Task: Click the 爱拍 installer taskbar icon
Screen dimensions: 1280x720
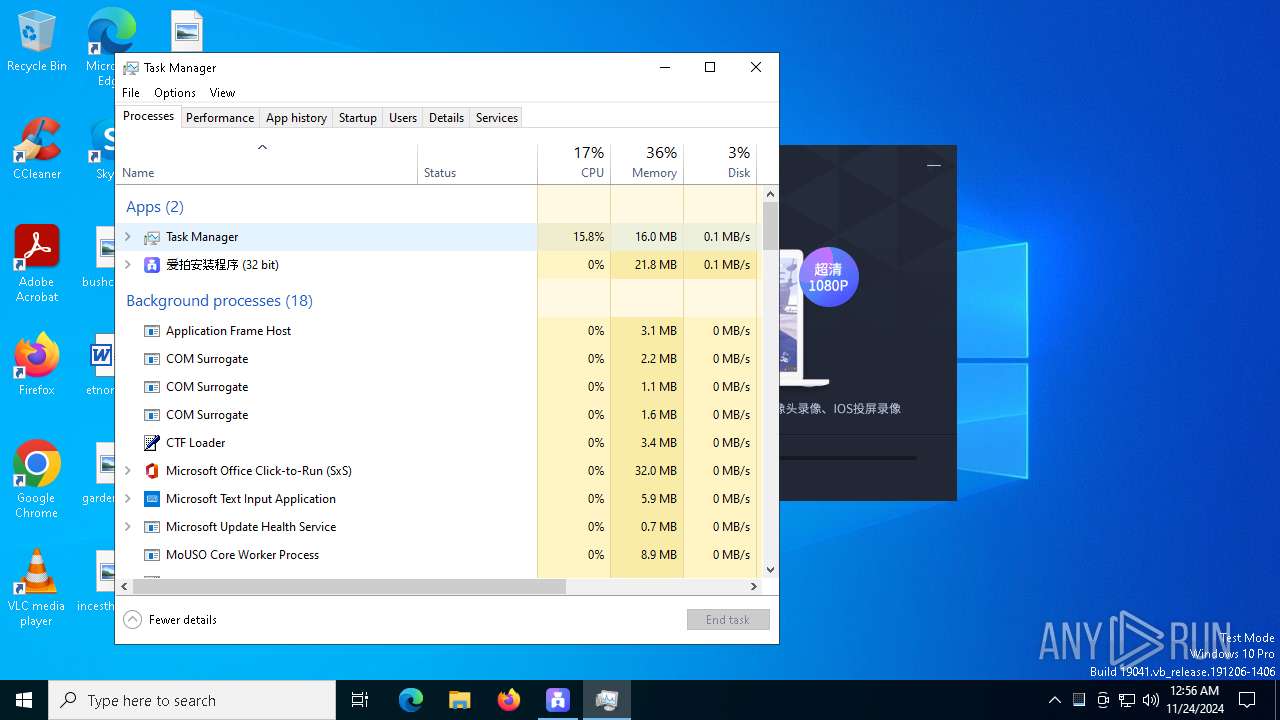Action: [557, 700]
